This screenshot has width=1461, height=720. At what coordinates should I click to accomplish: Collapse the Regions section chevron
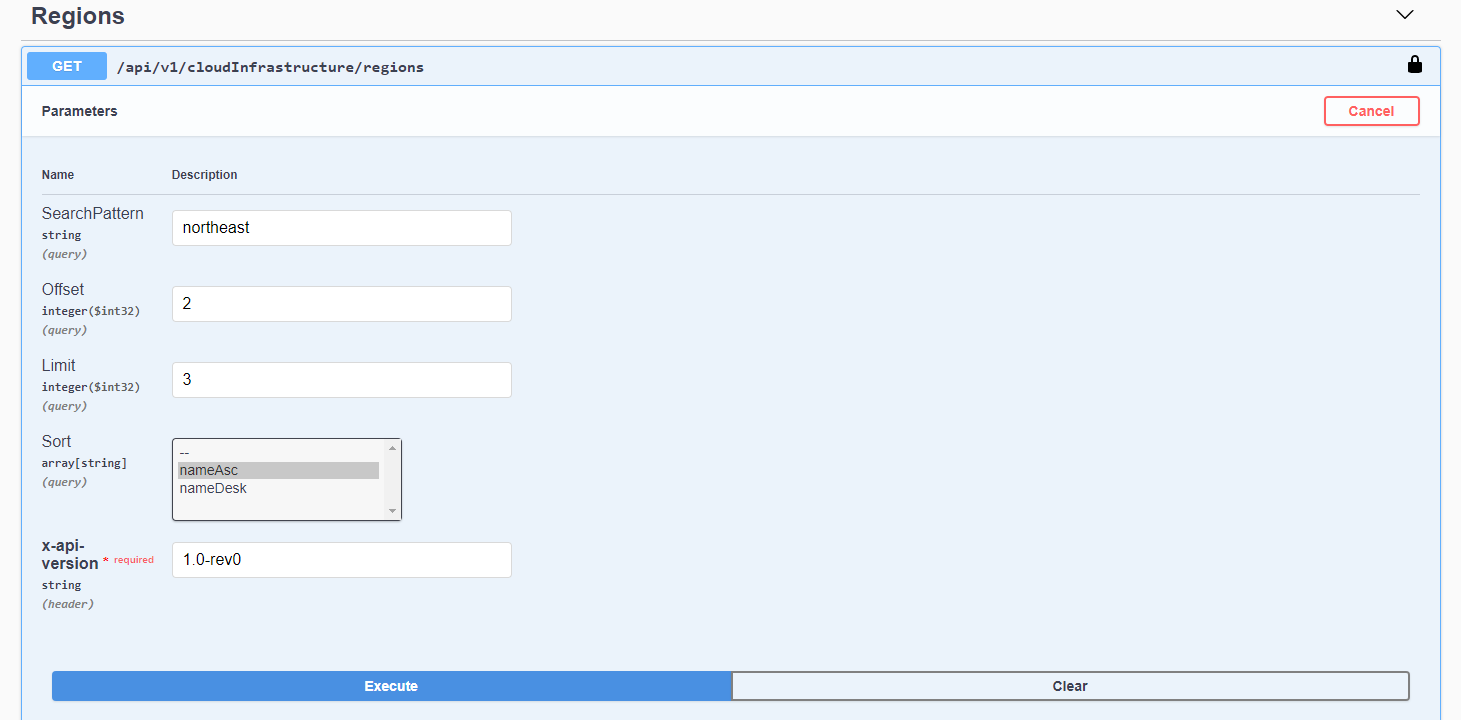(x=1405, y=15)
